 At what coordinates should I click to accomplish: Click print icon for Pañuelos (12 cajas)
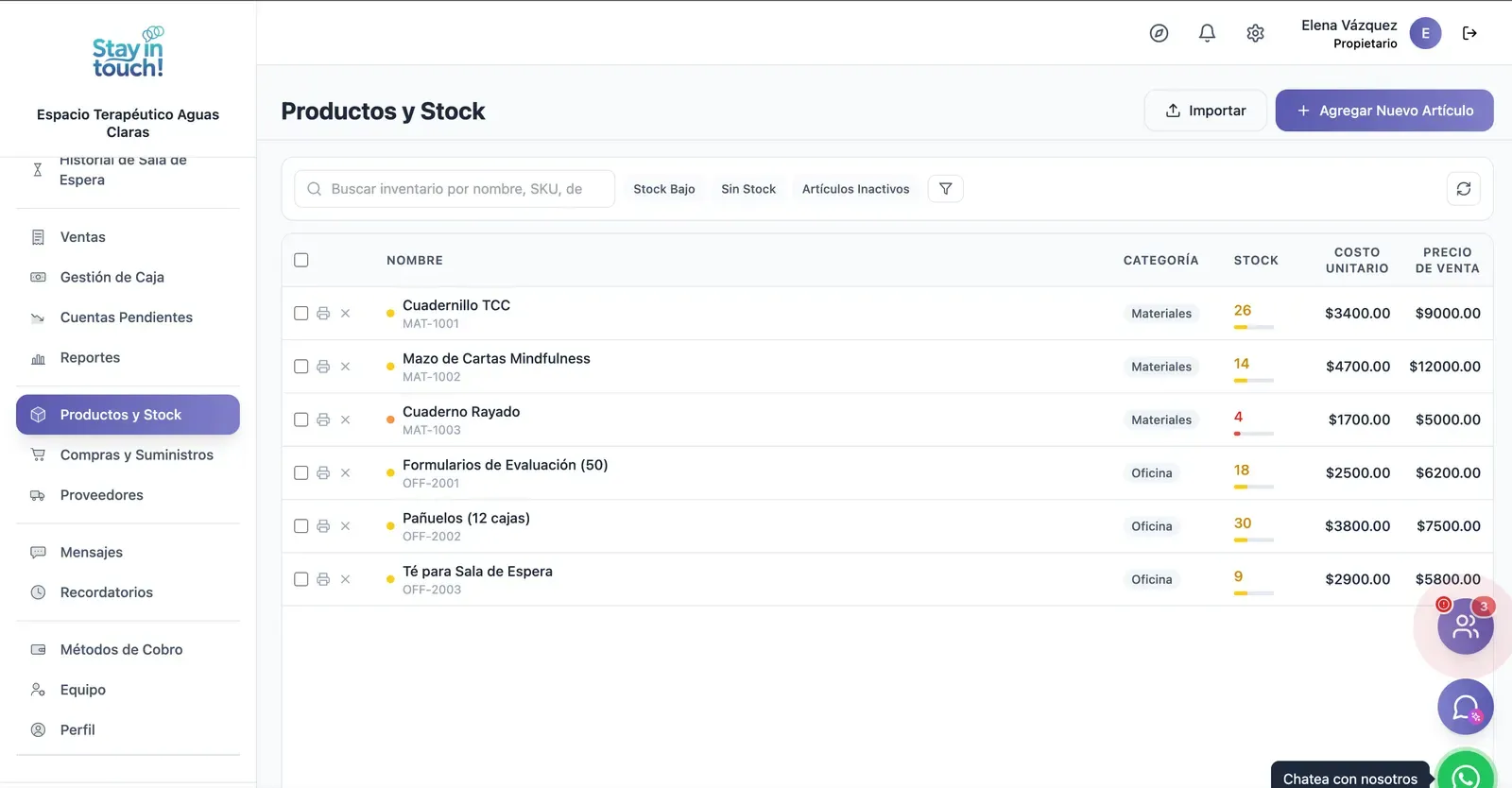click(323, 526)
